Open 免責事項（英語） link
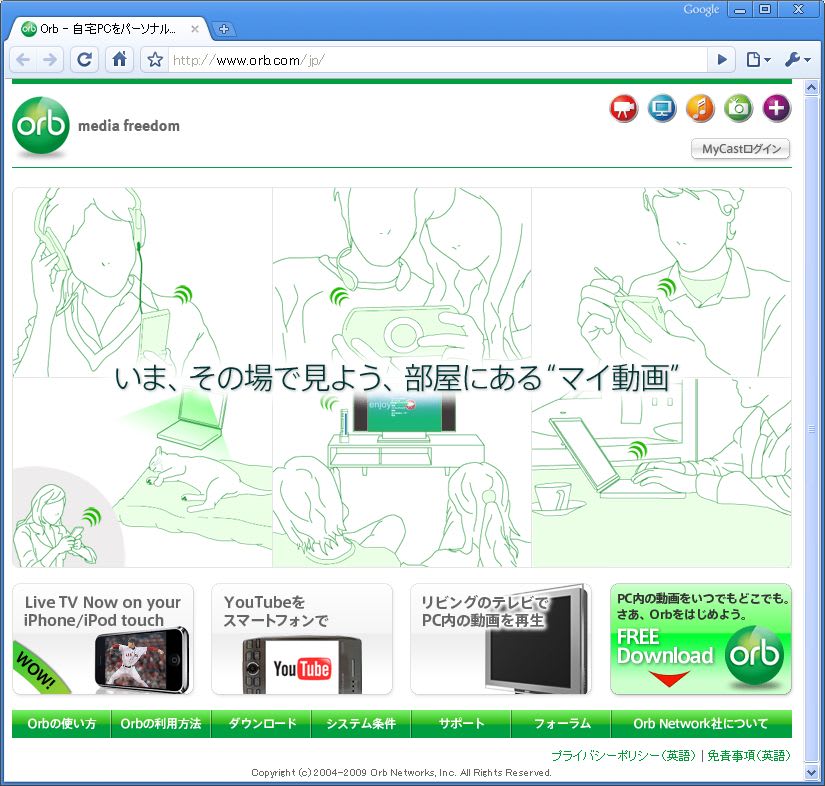Image resolution: width=825 pixels, height=786 pixels. click(x=749, y=755)
